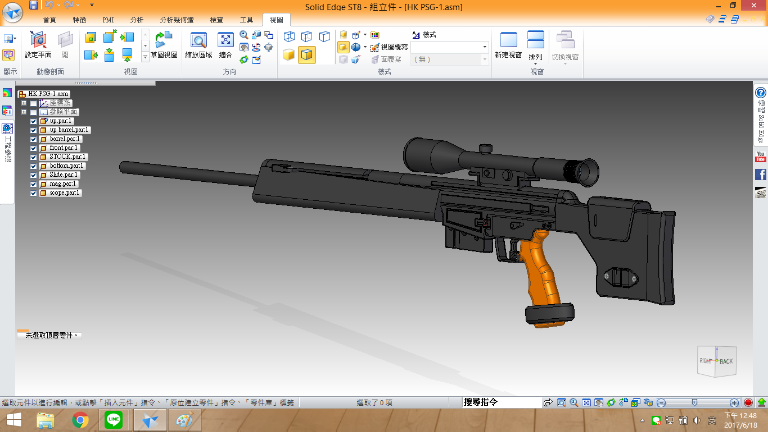Switch to the 工具 (Tools) ribbon tab
Screen dimensions: 768x432
click(x=246, y=20)
